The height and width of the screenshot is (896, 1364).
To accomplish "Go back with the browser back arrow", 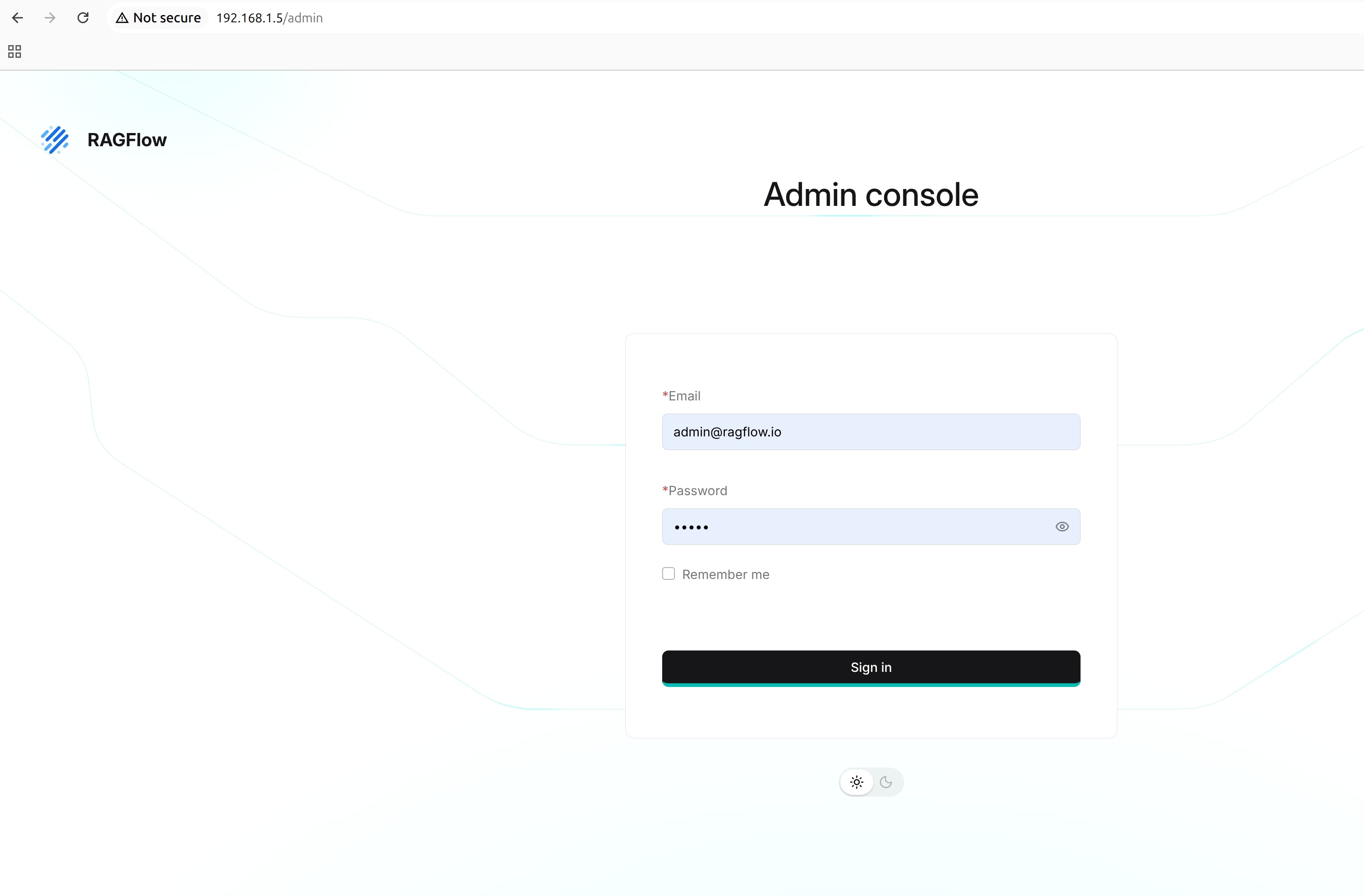I will [x=18, y=18].
